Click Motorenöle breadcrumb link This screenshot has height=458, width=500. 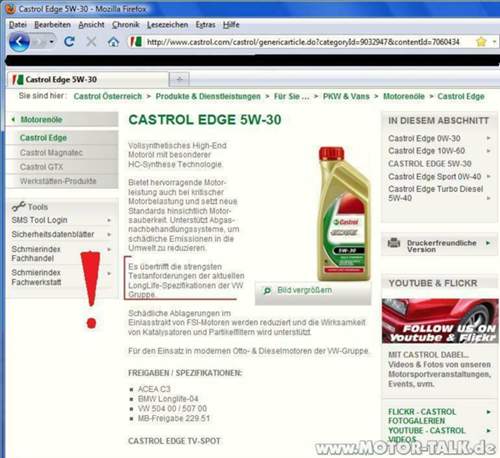point(404,96)
